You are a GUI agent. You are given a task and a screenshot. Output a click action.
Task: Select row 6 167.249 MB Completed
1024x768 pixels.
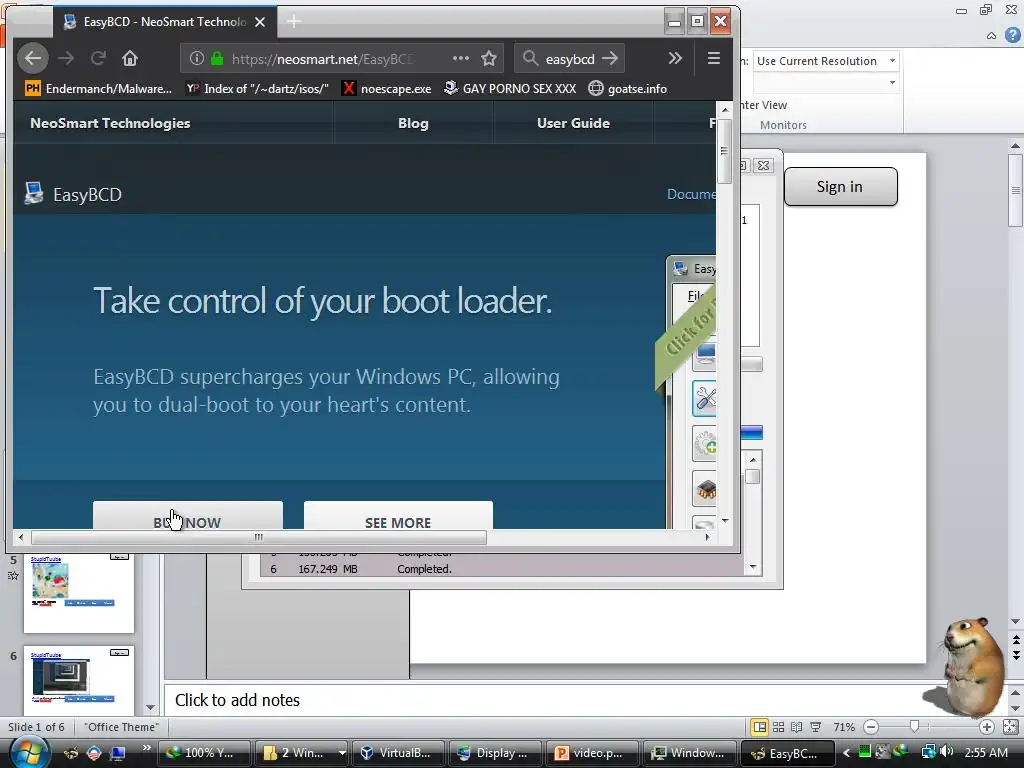502,569
